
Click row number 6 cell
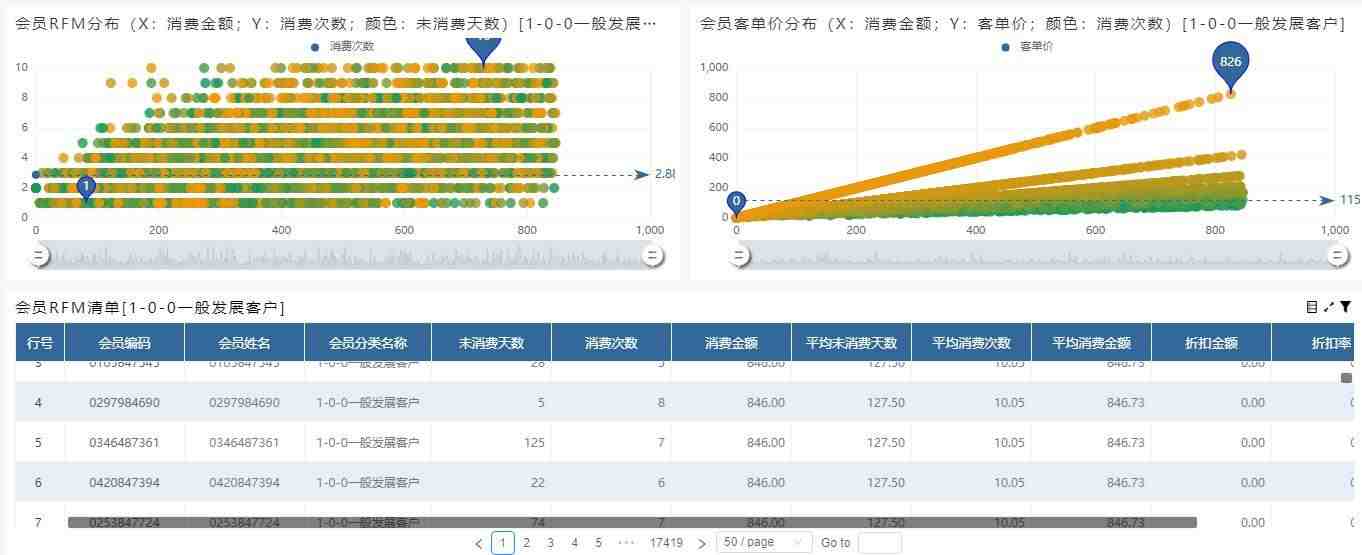coord(40,483)
